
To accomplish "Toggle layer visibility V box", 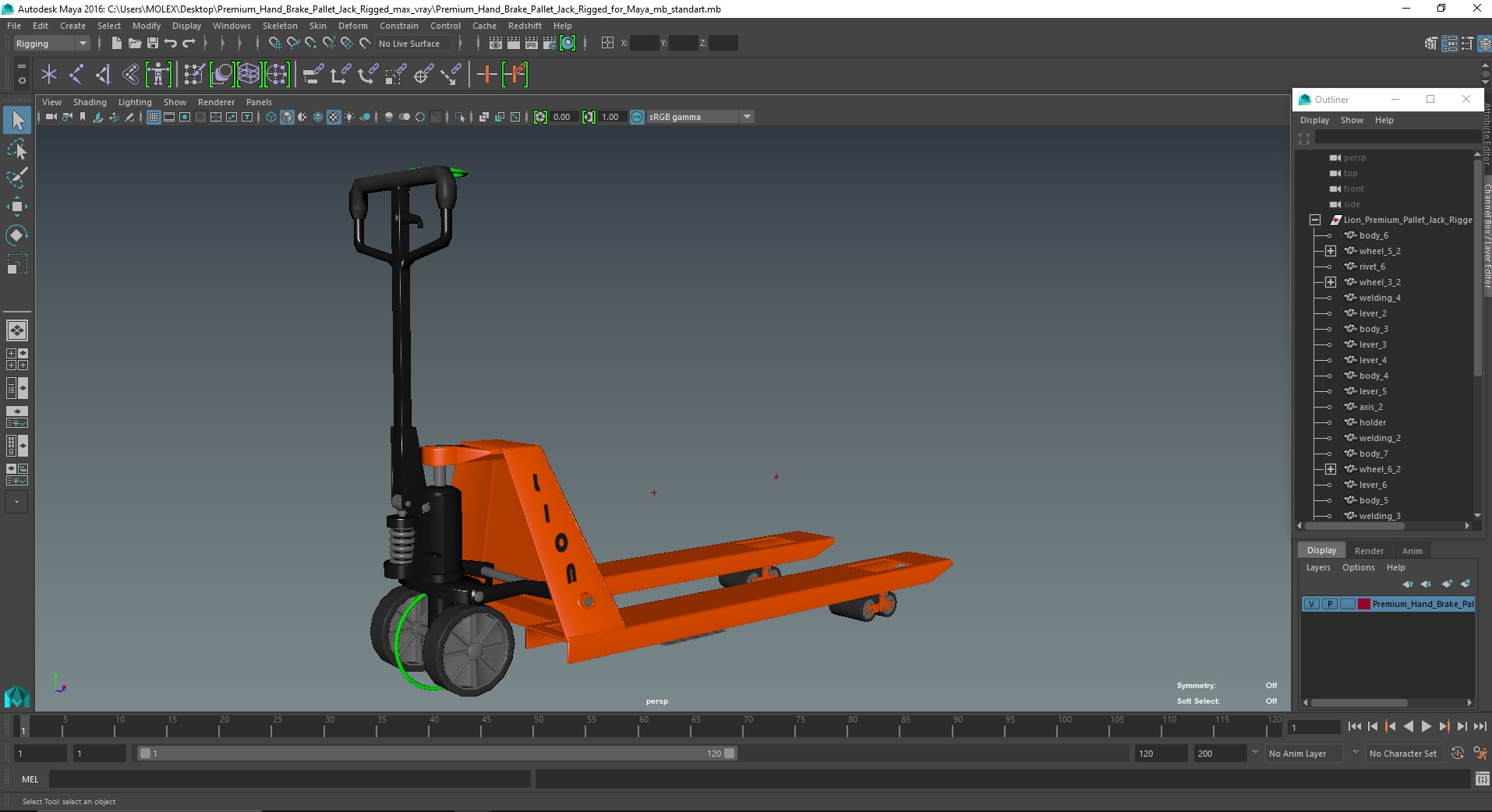I will pos(1312,604).
